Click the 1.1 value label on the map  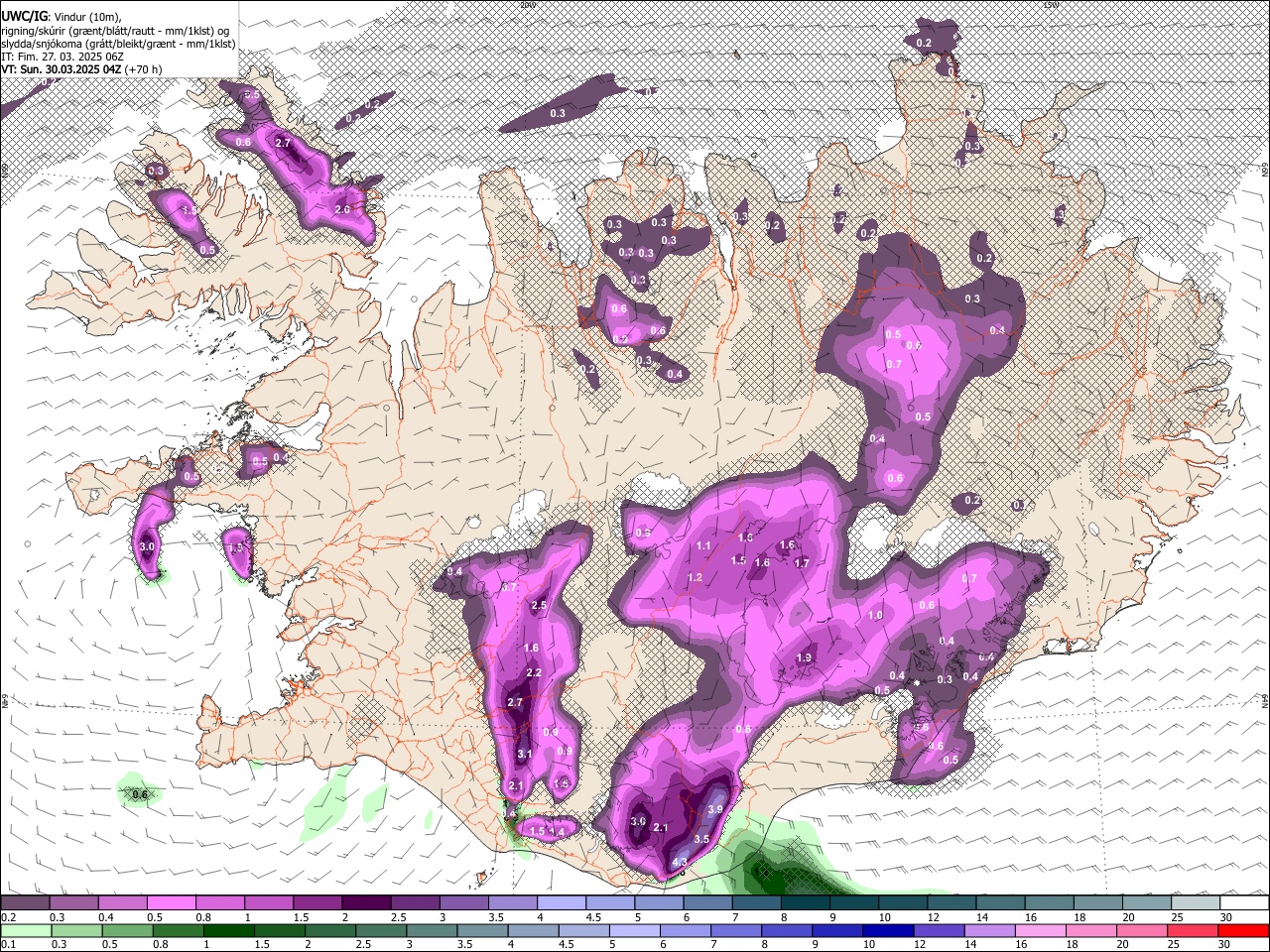point(703,546)
